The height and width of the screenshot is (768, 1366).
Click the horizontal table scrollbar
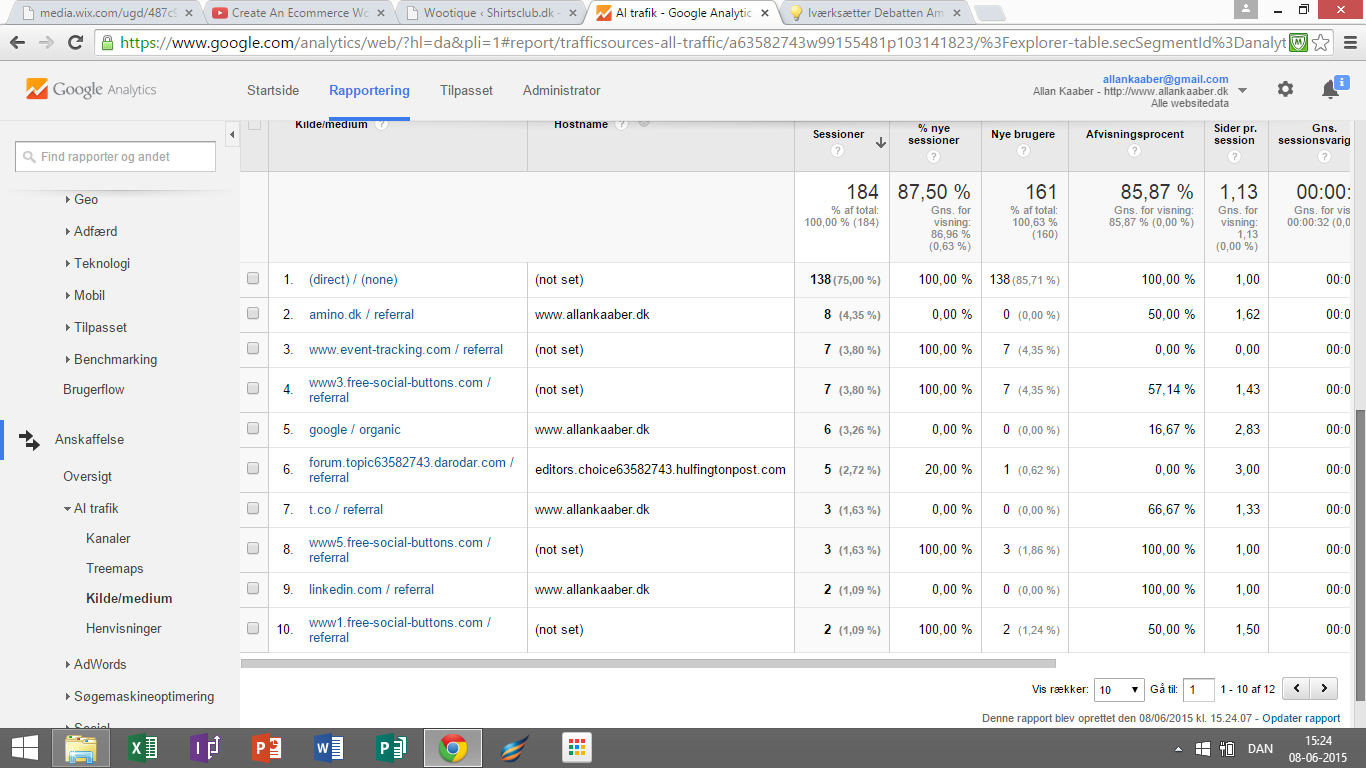648,663
